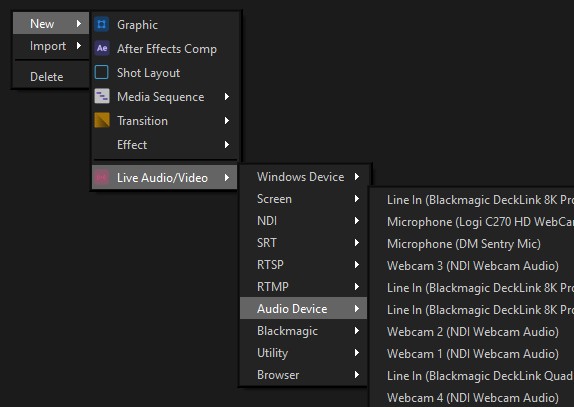Expand the NDI submenu arrow

pos(357,221)
